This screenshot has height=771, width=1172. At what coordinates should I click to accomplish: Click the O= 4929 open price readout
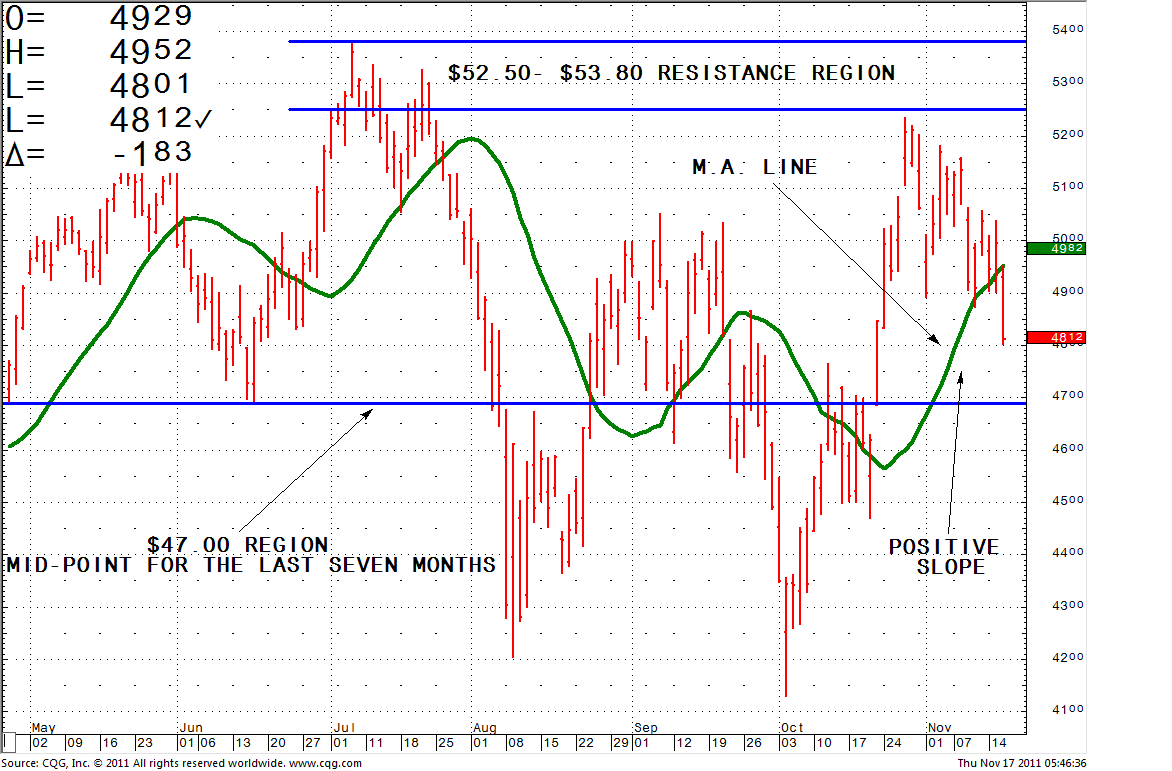(x=98, y=16)
